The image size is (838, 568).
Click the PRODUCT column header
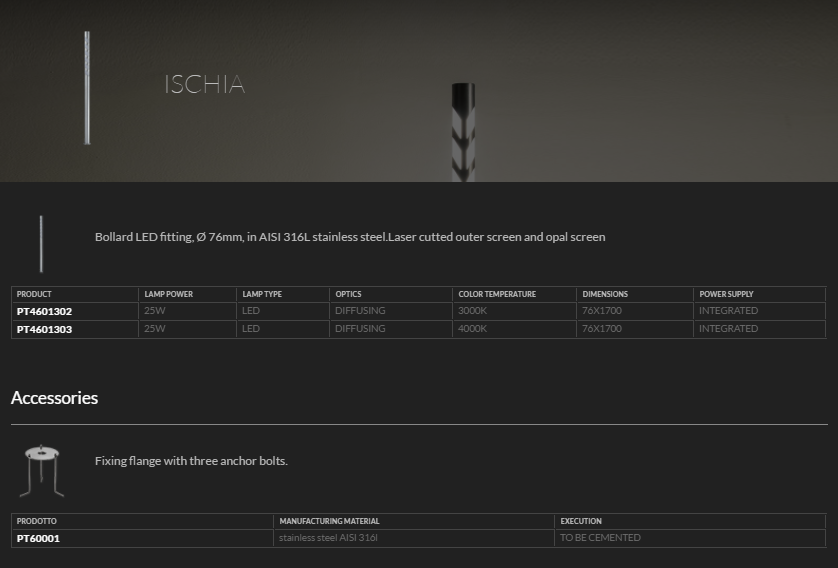pyautogui.click(x=34, y=294)
